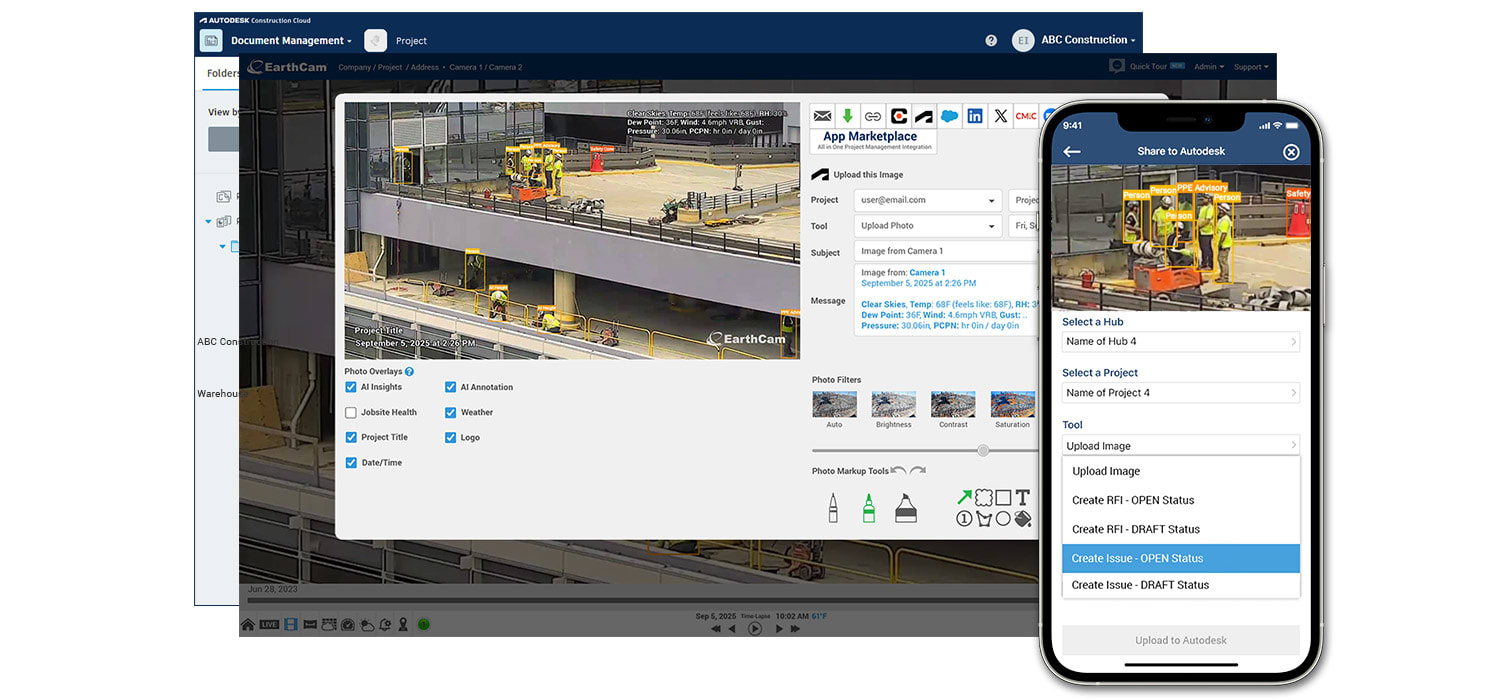Select the highlighter markup tool
1500x700 pixels.
pyautogui.click(x=905, y=508)
